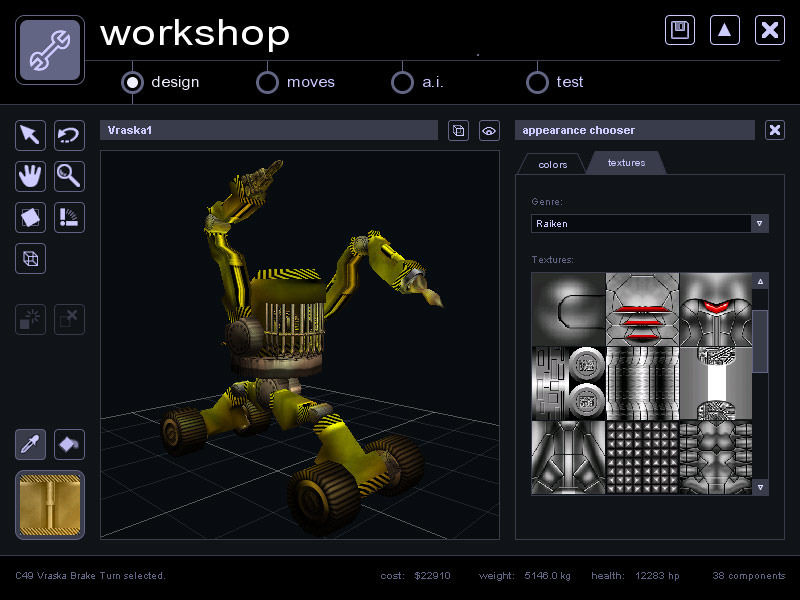Click the save disk icon
The height and width of the screenshot is (600, 800).
[680, 29]
